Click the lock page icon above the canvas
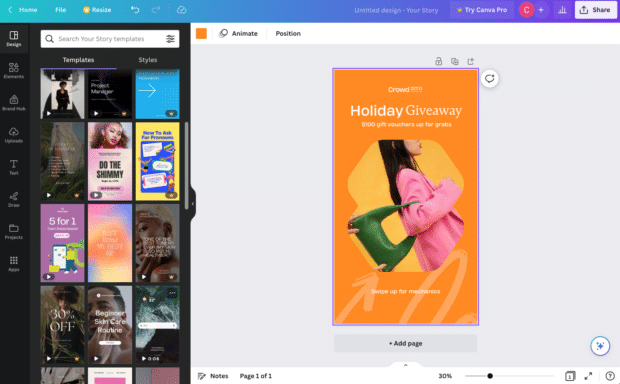Viewport: 620px width, 384px height. tap(439, 61)
